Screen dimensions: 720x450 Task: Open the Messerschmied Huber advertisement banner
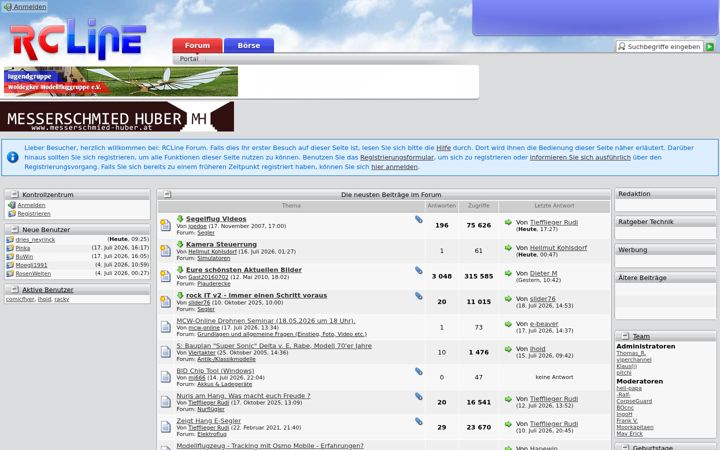click(117, 117)
